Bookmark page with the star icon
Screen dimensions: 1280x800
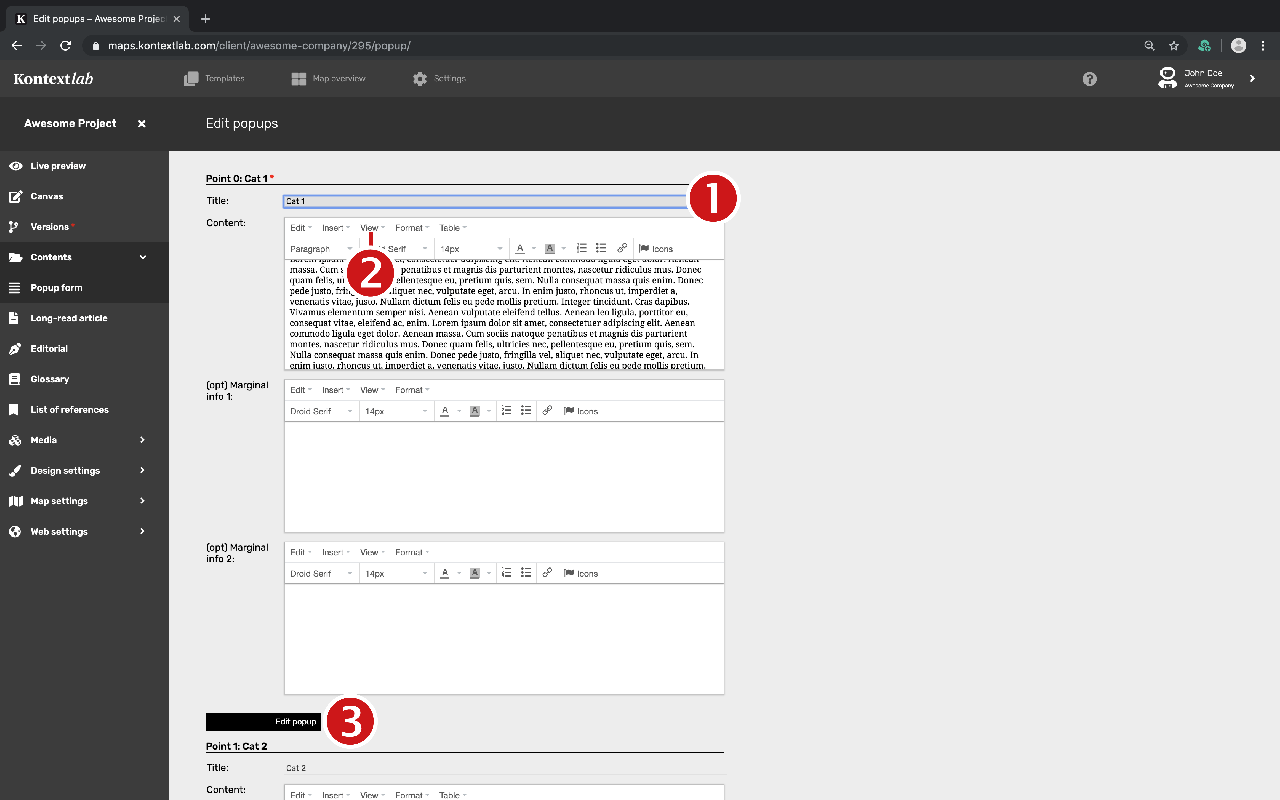click(1174, 45)
